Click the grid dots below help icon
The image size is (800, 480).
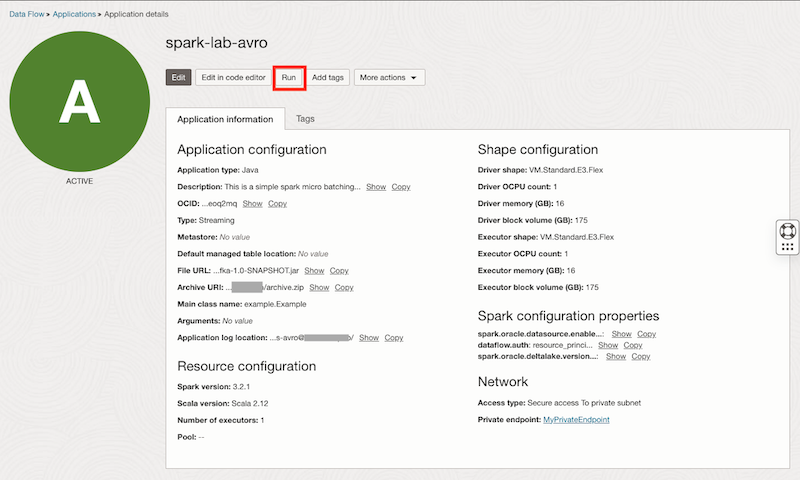[787, 247]
